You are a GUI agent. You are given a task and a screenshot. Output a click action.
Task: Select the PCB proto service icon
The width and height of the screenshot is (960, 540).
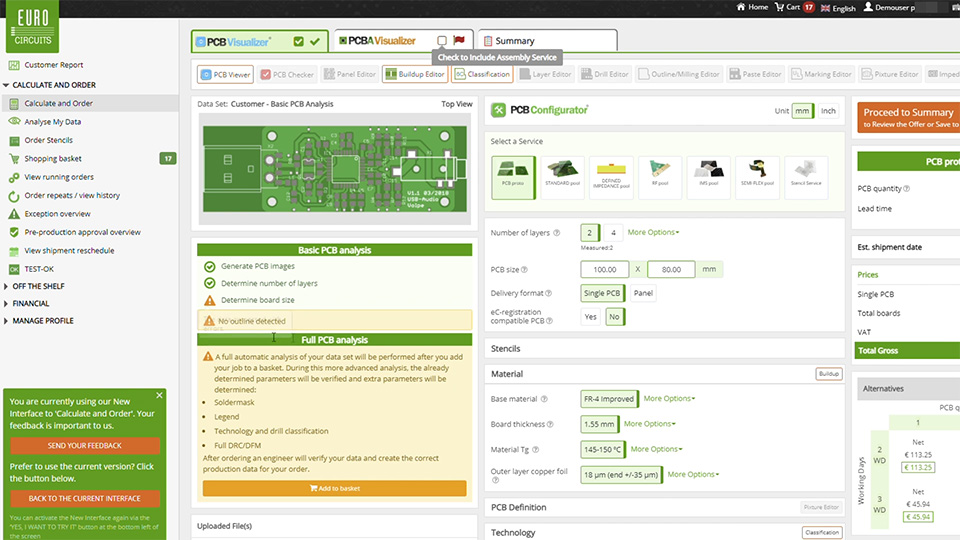[x=513, y=176]
